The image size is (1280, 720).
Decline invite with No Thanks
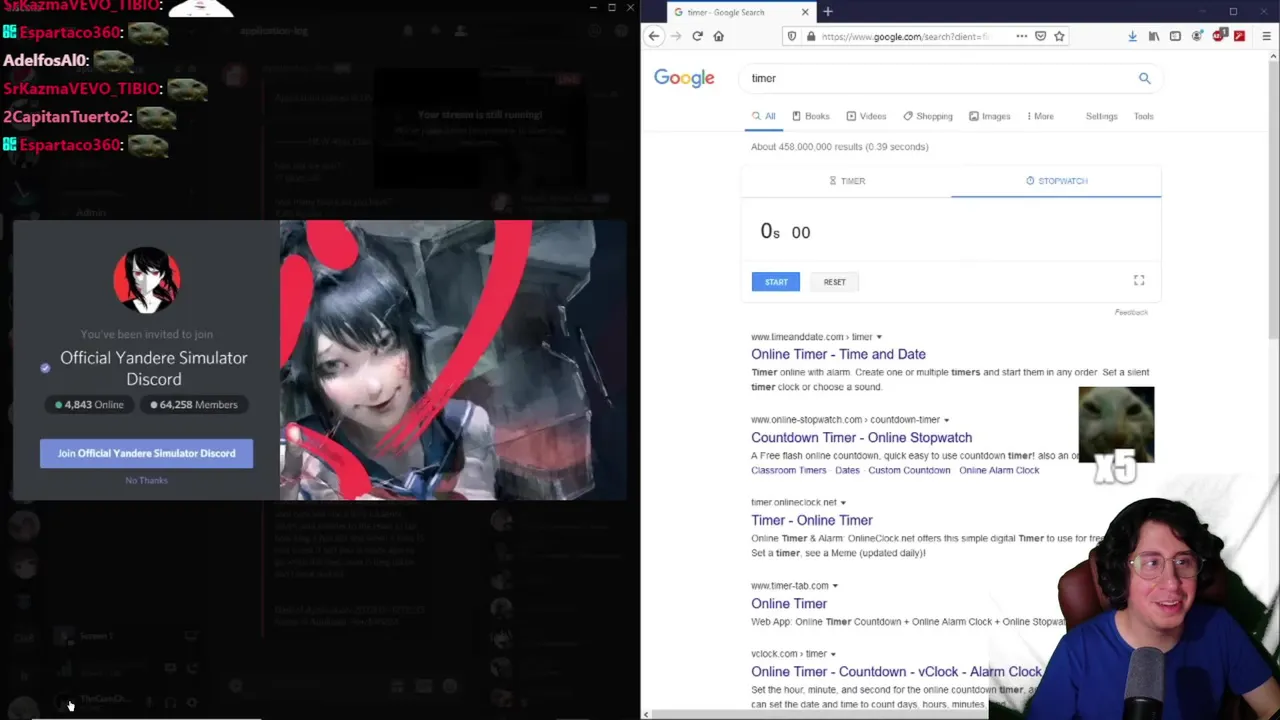[146, 480]
